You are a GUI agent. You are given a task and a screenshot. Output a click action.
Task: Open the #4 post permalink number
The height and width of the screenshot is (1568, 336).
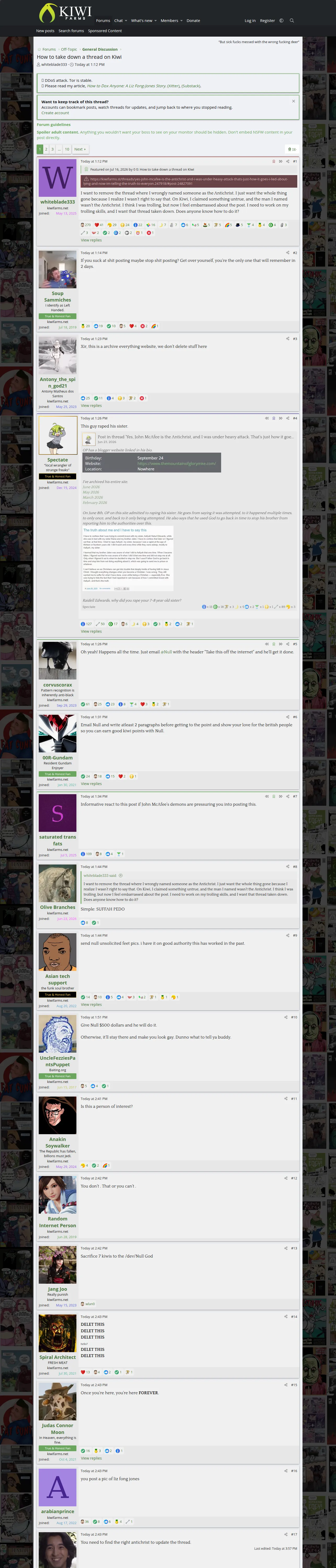tap(295, 418)
